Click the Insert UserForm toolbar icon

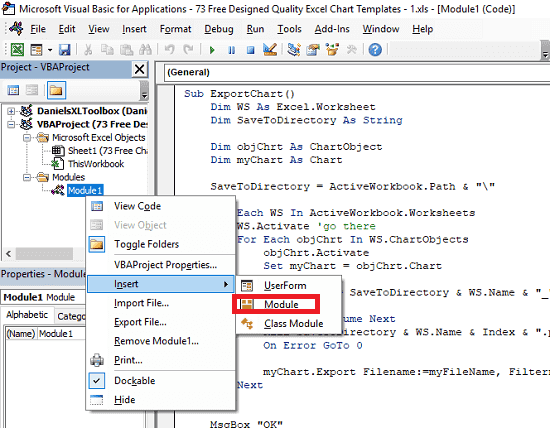[36, 50]
